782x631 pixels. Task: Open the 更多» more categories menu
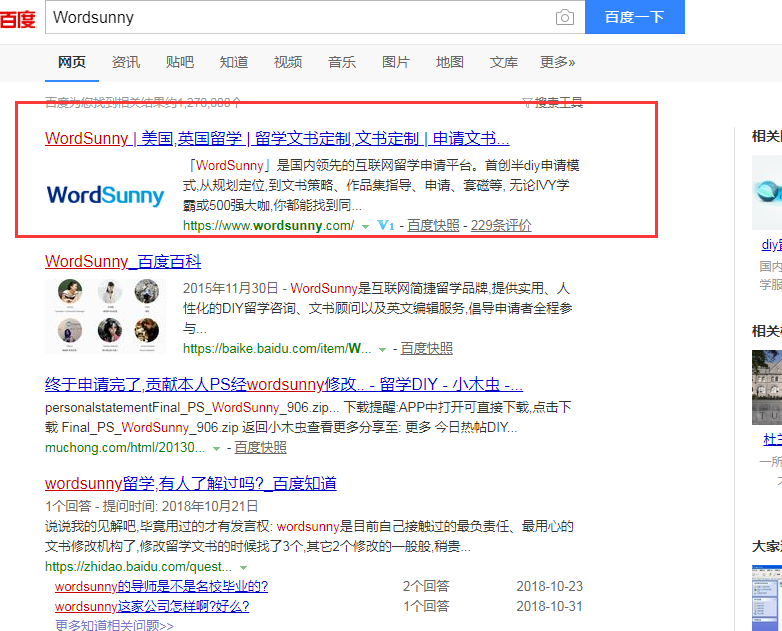[557, 62]
